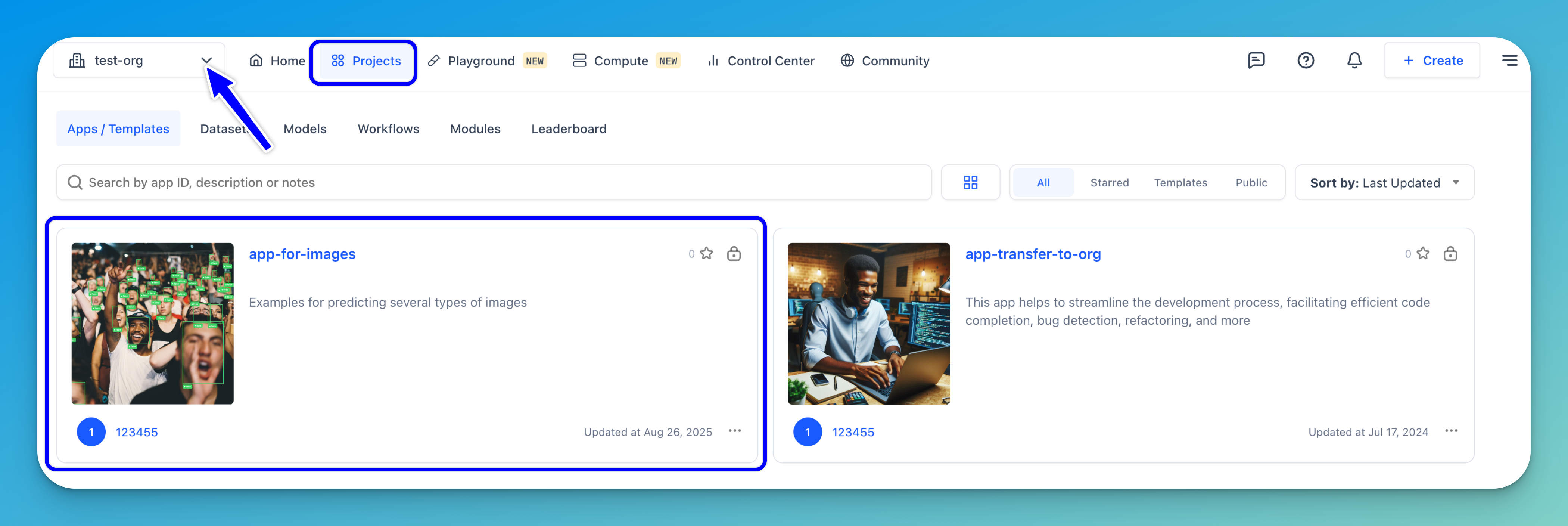Click the Create button
Viewport: 1568px width, 526px height.
[1432, 60]
